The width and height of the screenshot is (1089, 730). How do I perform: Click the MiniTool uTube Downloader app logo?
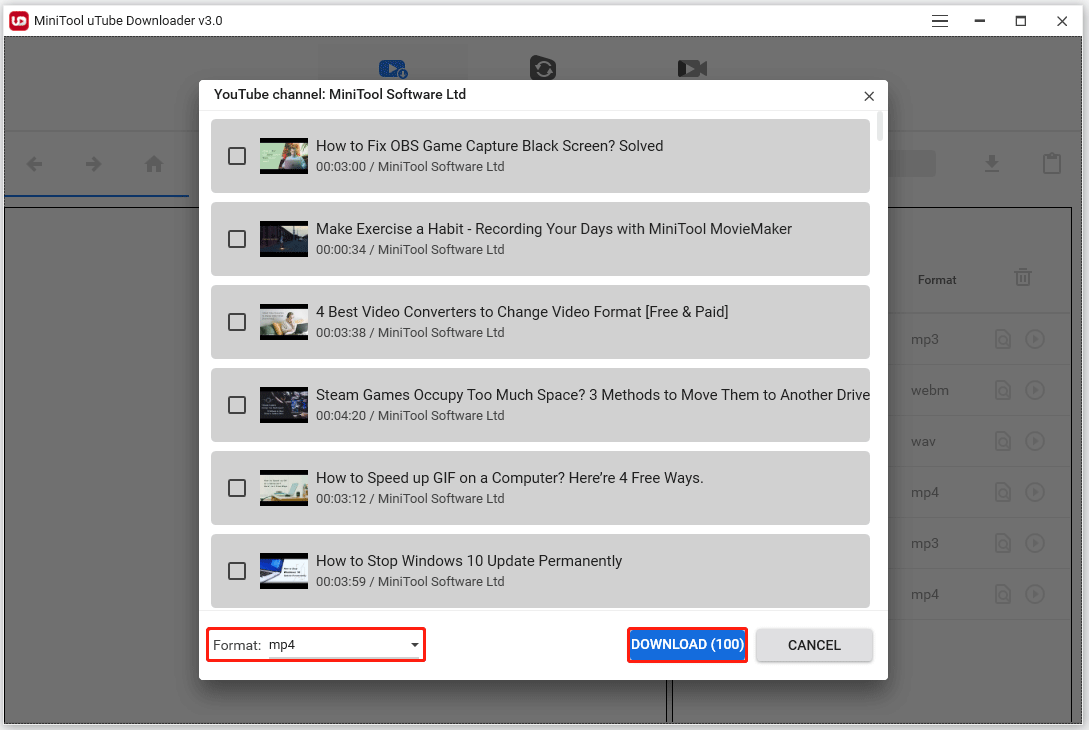click(x=19, y=21)
